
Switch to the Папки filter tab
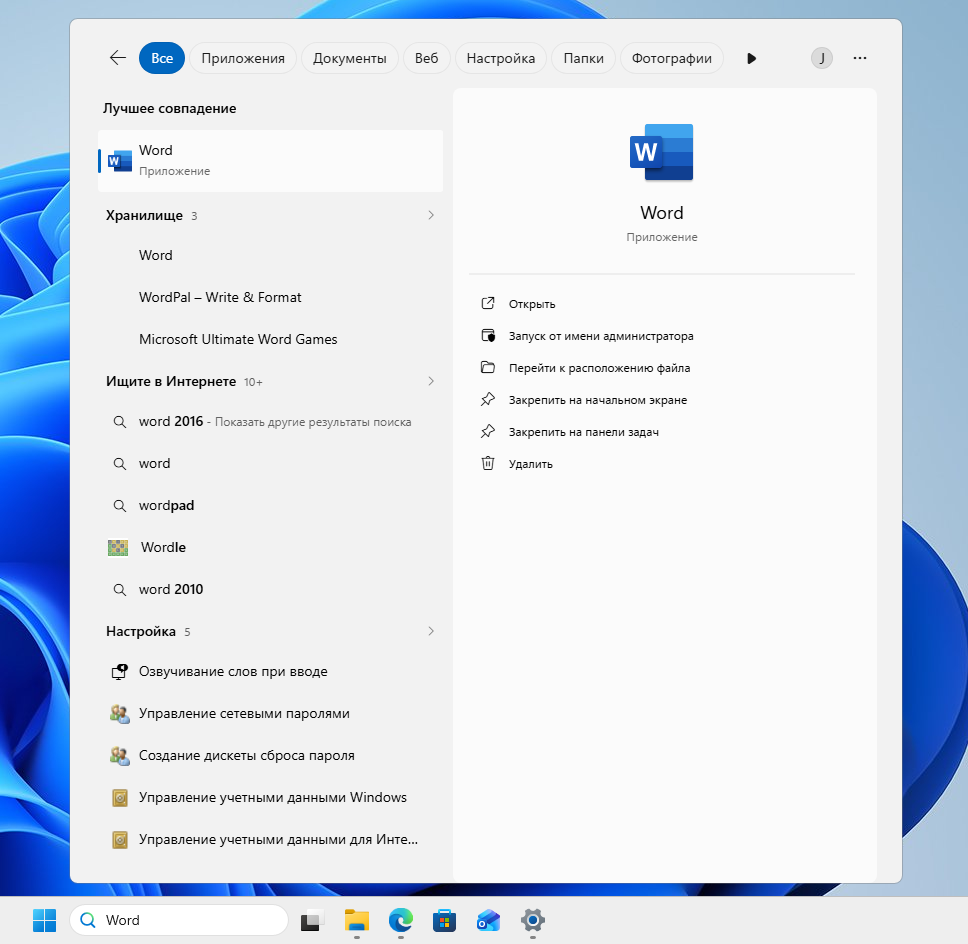pos(583,58)
